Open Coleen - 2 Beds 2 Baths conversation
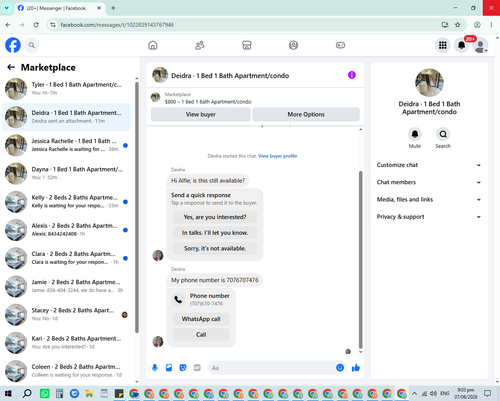Image resolution: width=500 pixels, height=401 pixels. click(67, 371)
